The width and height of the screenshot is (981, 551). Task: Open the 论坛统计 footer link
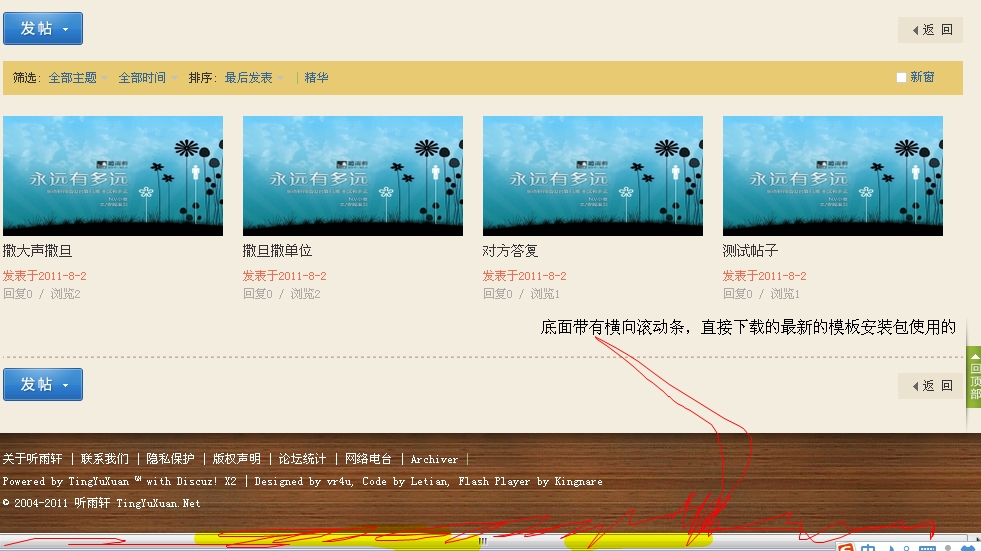pyautogui.click(x=302, y=459)
